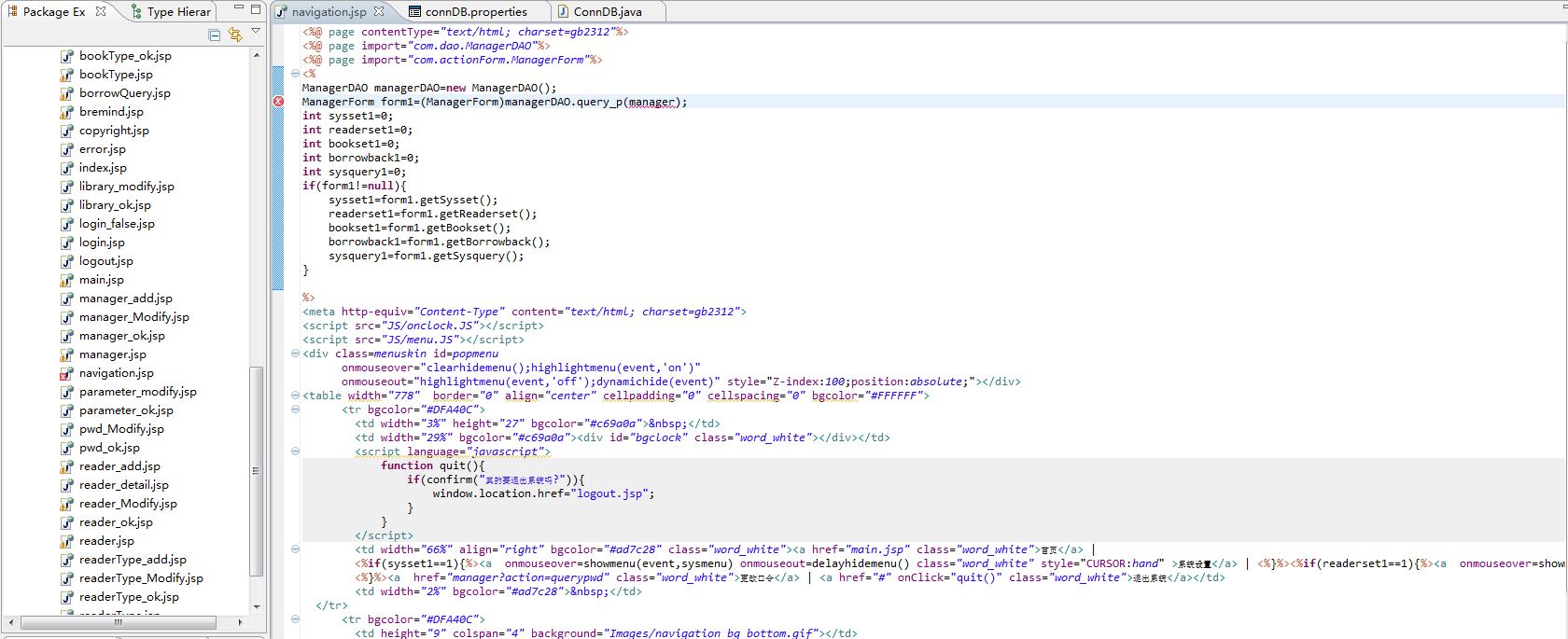Viewport: 1568px width, 639px height.
Task: Collapse the first tr bgcolor=#DFA40C block
Action: point(295,409)
